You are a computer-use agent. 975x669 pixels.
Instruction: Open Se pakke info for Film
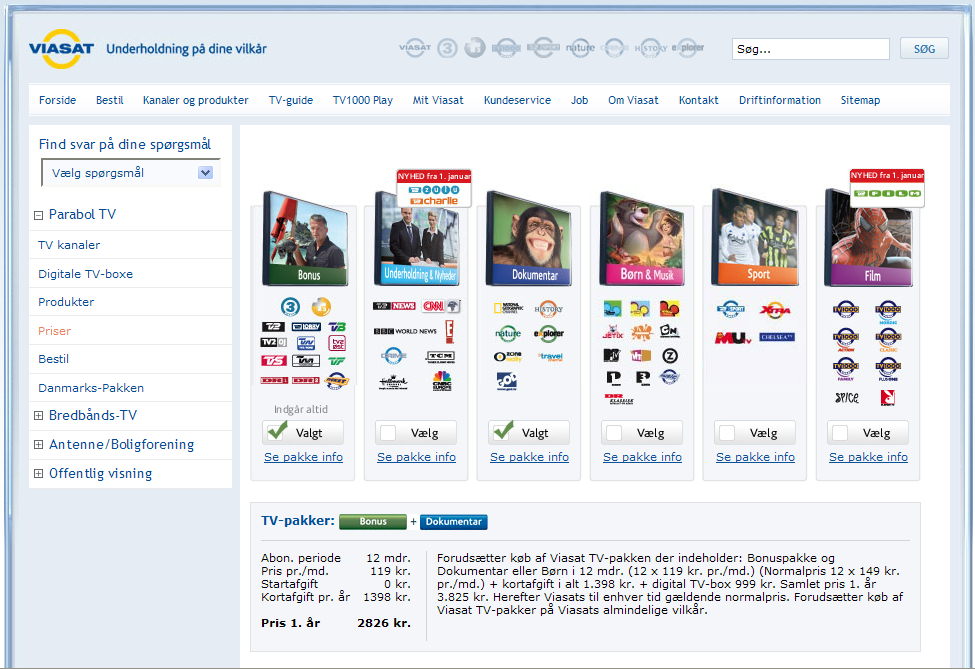868,457
